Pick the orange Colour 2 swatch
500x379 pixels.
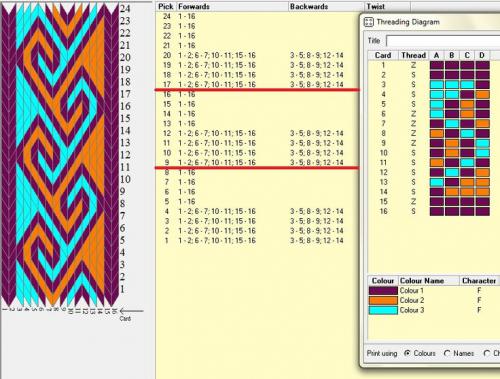pos(383,300)
